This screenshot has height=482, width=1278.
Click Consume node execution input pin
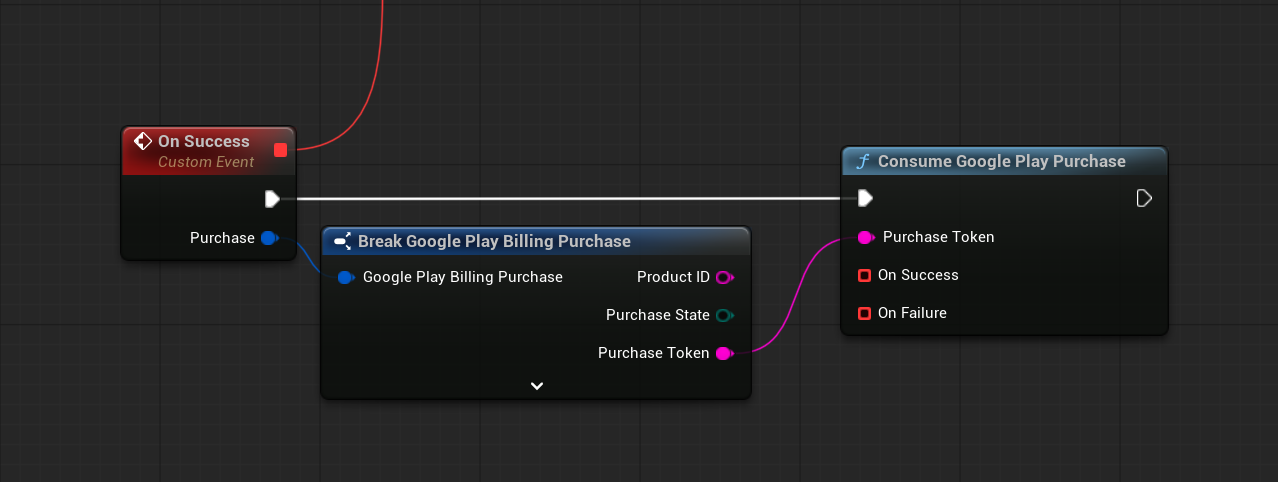[x=866, y=199]
